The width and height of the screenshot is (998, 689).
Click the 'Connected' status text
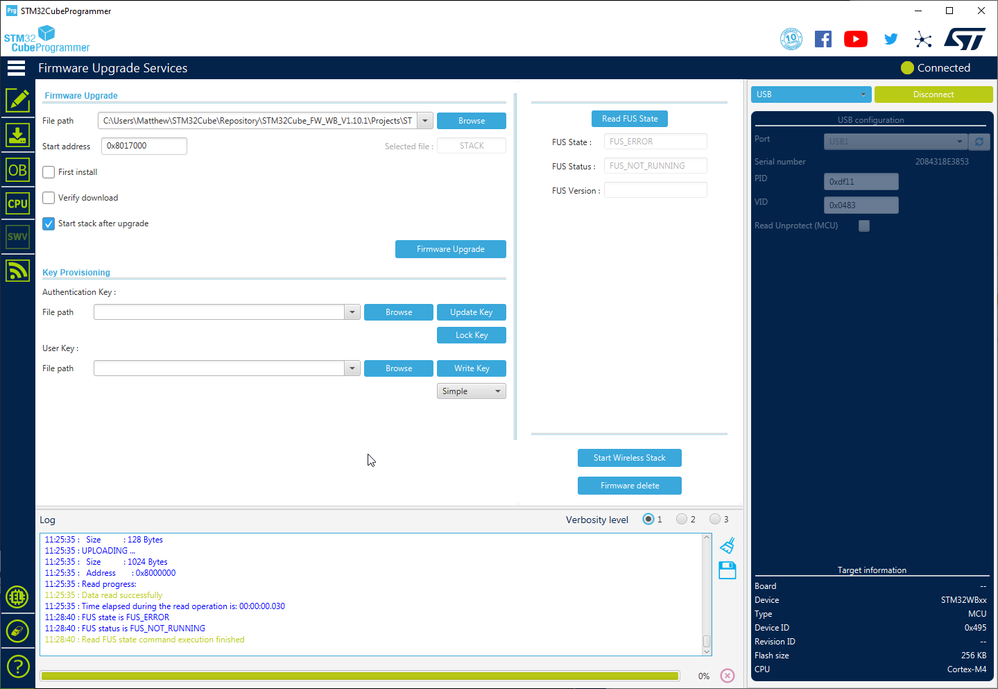(x=943, y=68)
